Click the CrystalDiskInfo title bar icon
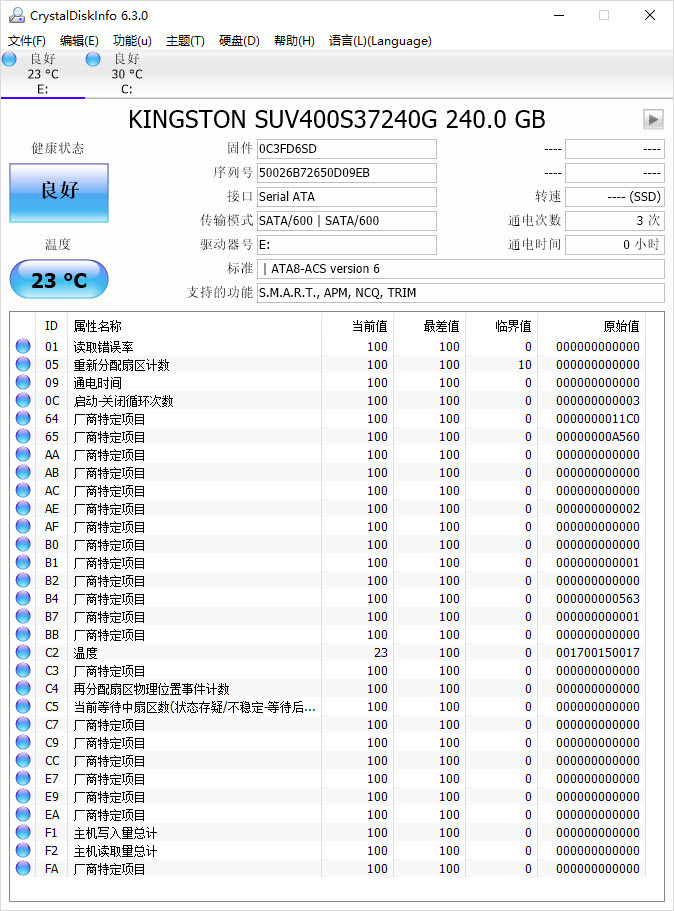This screenshot has height=911, width=674. (17, 15)
